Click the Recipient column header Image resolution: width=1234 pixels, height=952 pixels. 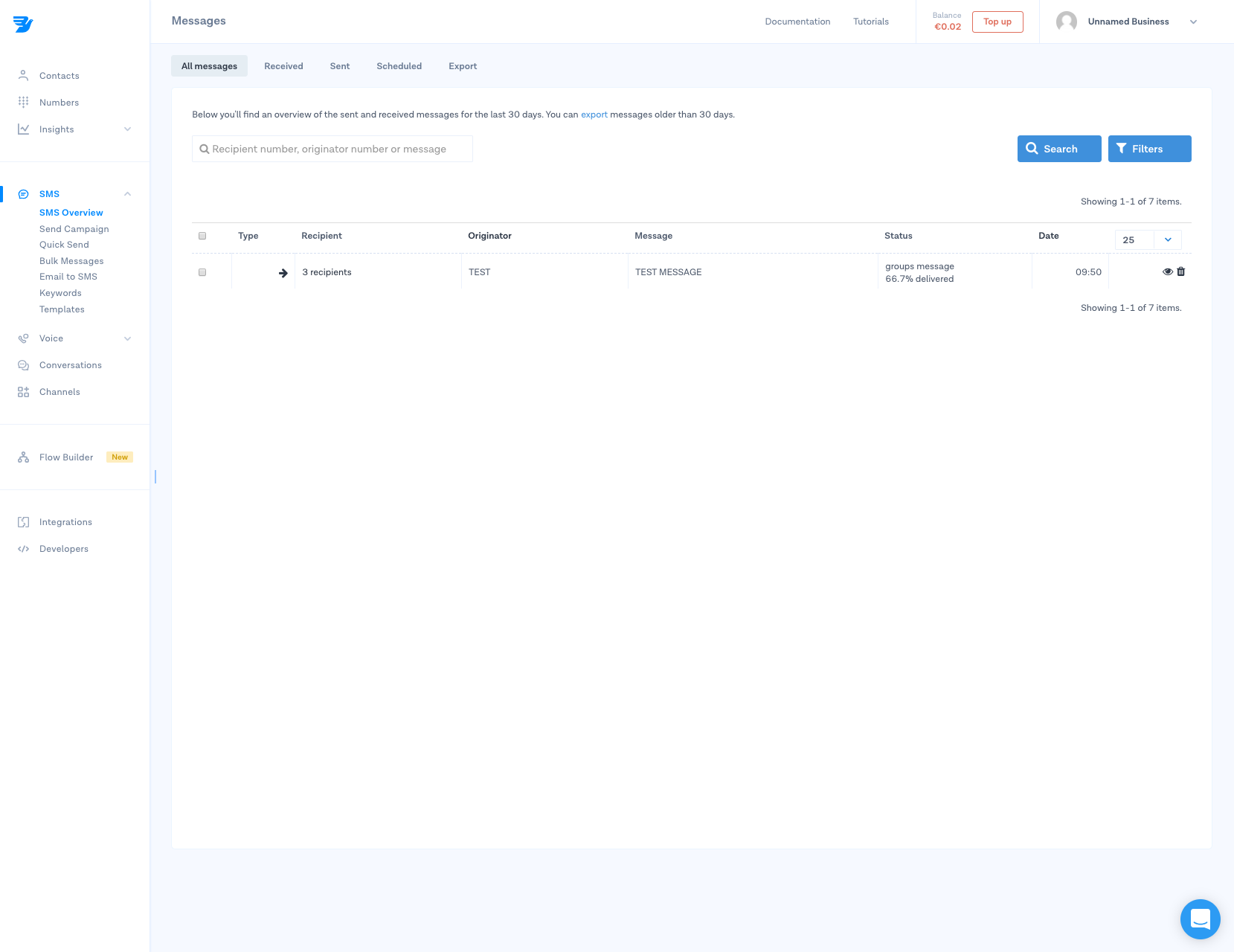[x=321, y=236]
